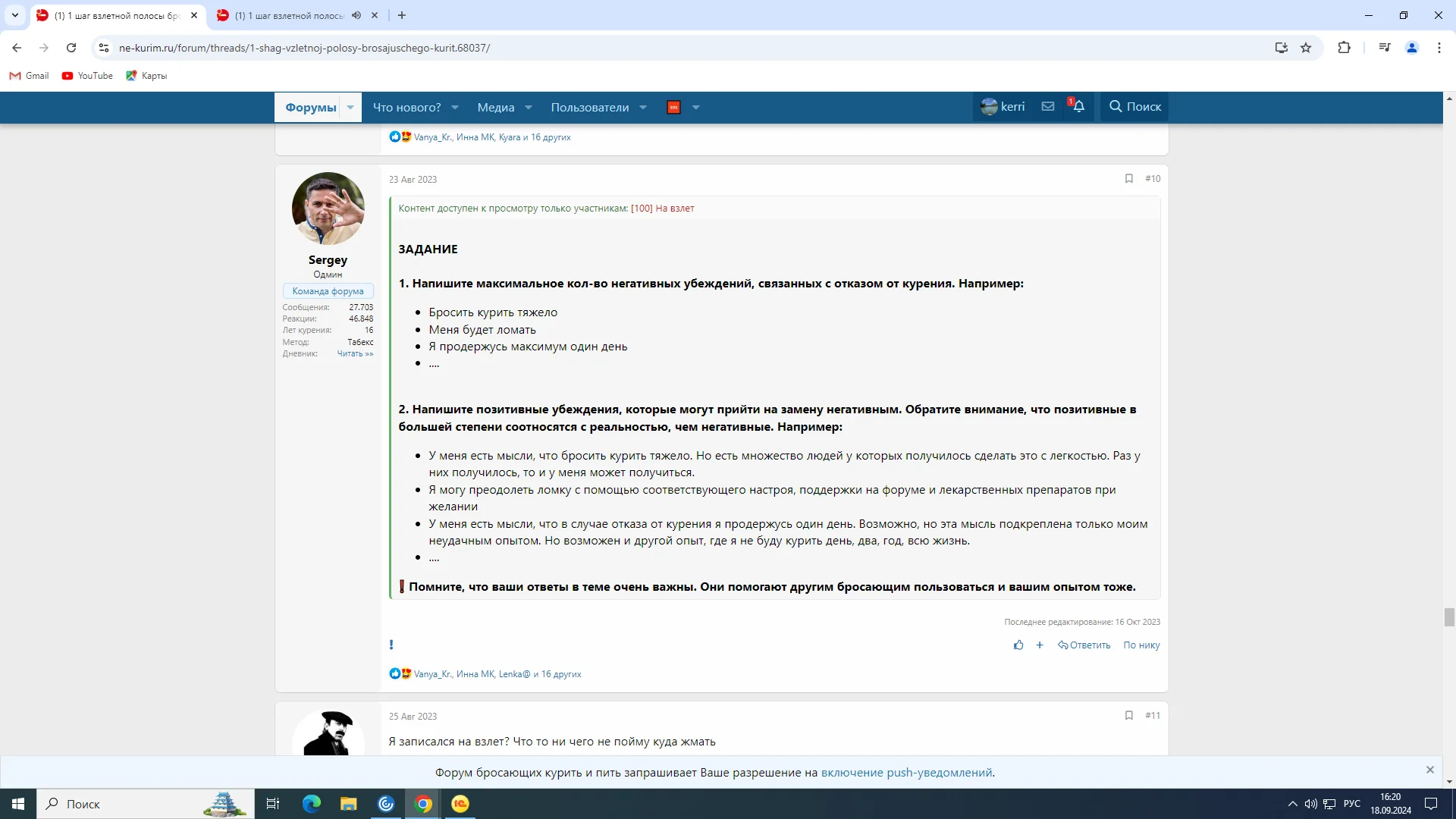The height and width of the screenshot is (819, 1456).
Task: Open the Медиа menu item
Action: pos(496,108)
